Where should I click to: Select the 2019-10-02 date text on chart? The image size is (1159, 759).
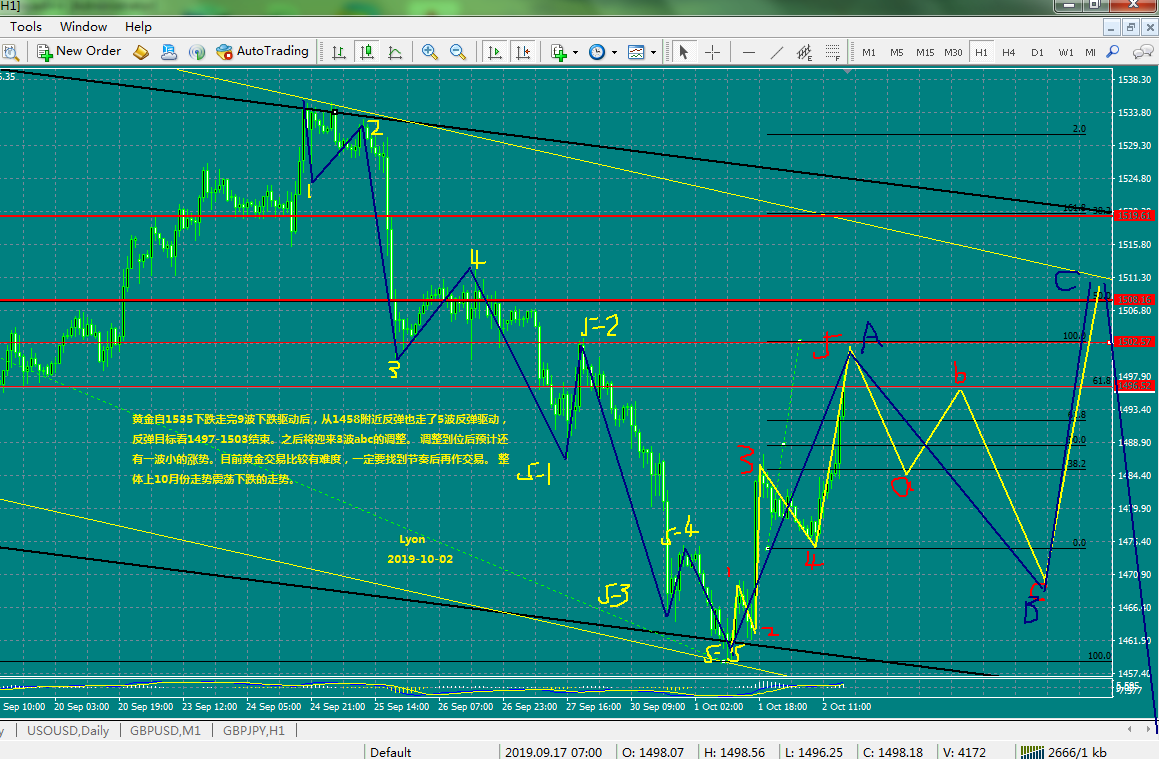420,559
